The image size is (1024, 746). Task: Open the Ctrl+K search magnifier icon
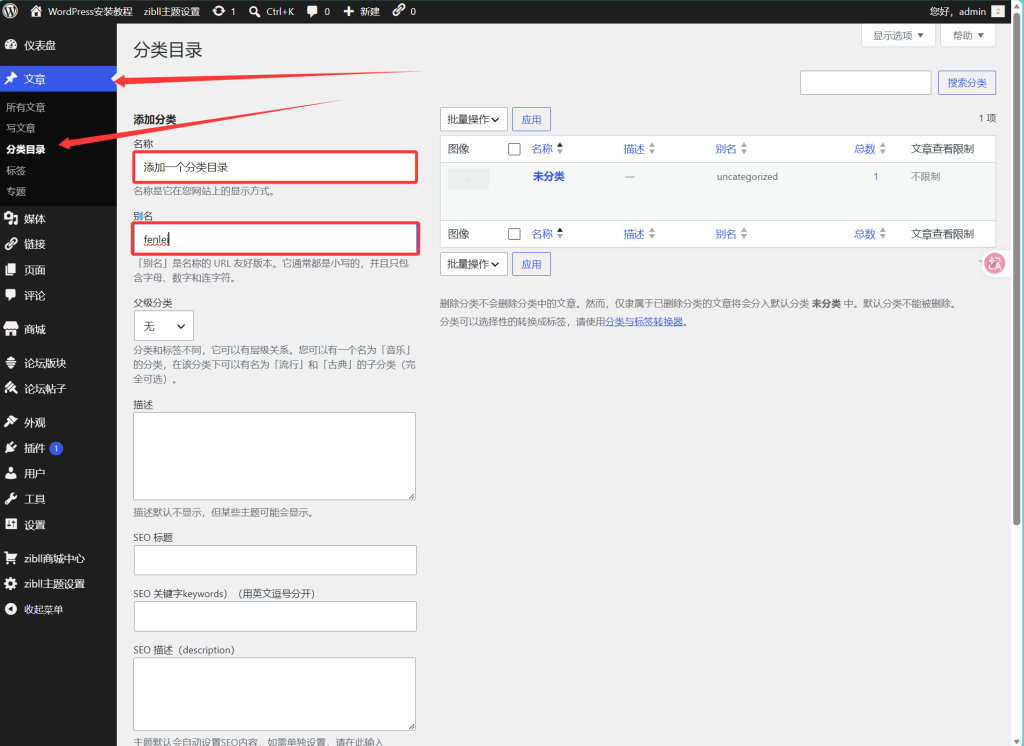254,12
